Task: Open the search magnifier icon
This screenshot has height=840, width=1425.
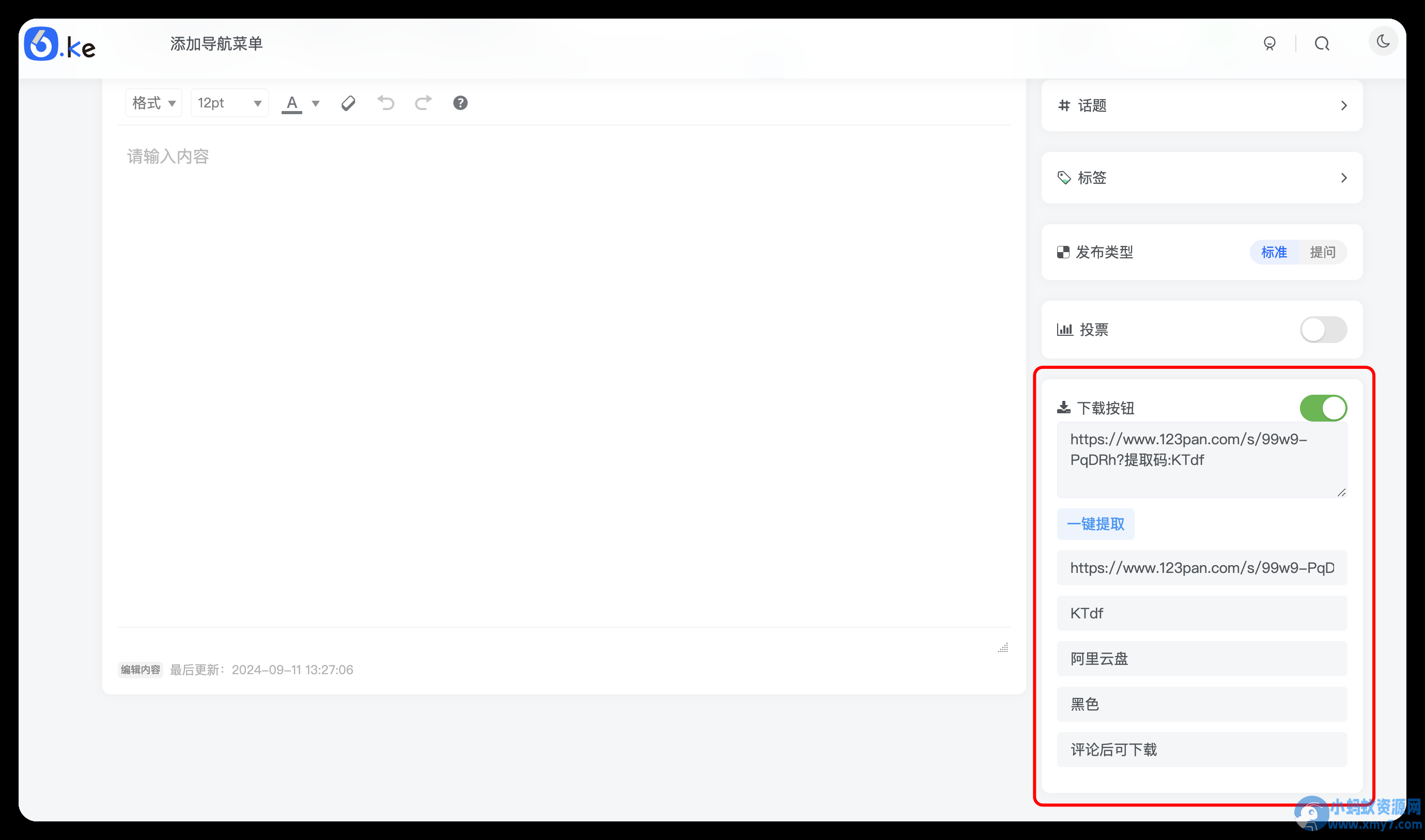Action: [x=1321, y=43]
